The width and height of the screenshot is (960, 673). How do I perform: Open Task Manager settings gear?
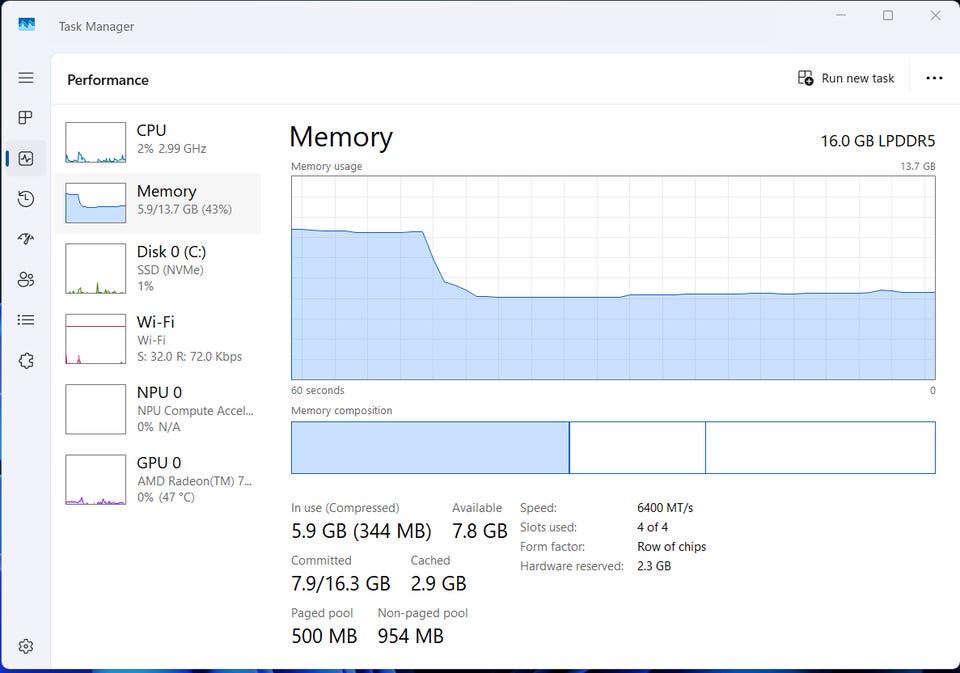click(26, 646)
